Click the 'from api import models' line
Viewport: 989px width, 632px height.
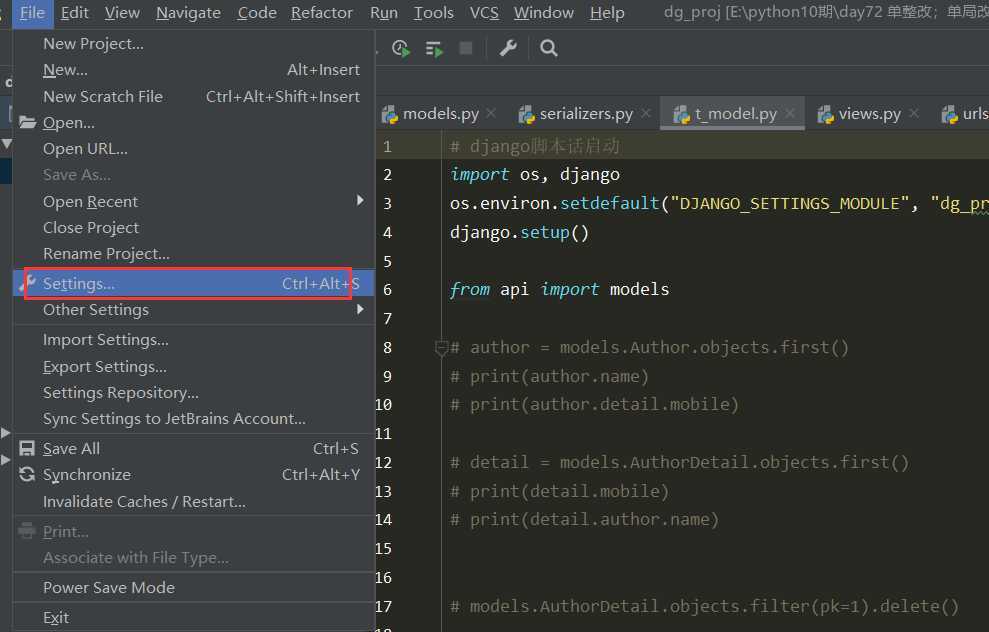(x=559, y=290)
